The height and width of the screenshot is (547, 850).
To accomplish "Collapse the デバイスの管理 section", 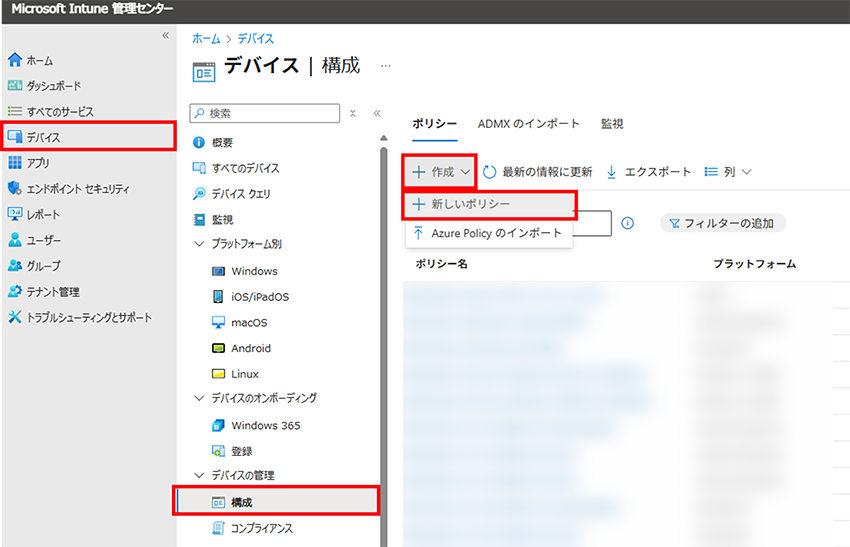I will [x=199, y=475].
